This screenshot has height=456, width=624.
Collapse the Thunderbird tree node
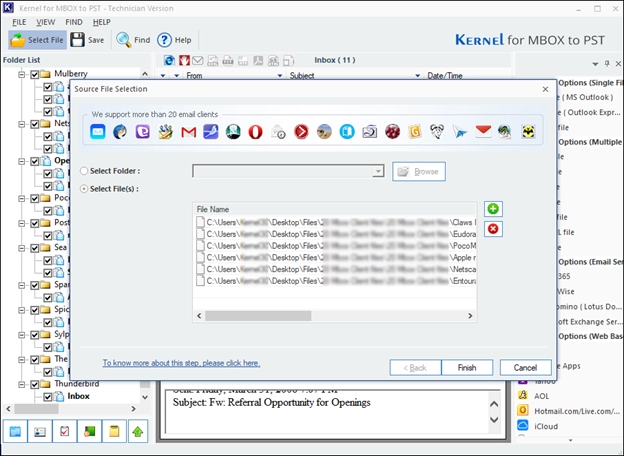[22, 384]
